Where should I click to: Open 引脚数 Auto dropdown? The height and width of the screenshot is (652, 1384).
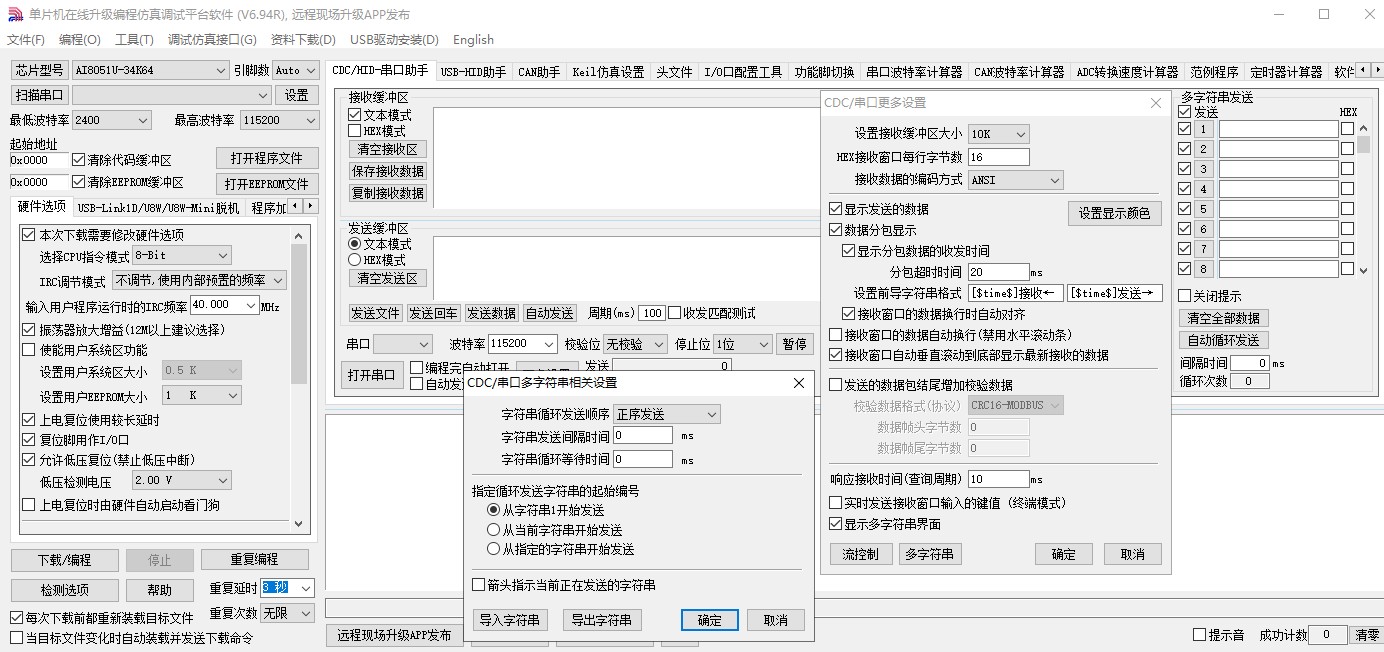pos(295,70)
